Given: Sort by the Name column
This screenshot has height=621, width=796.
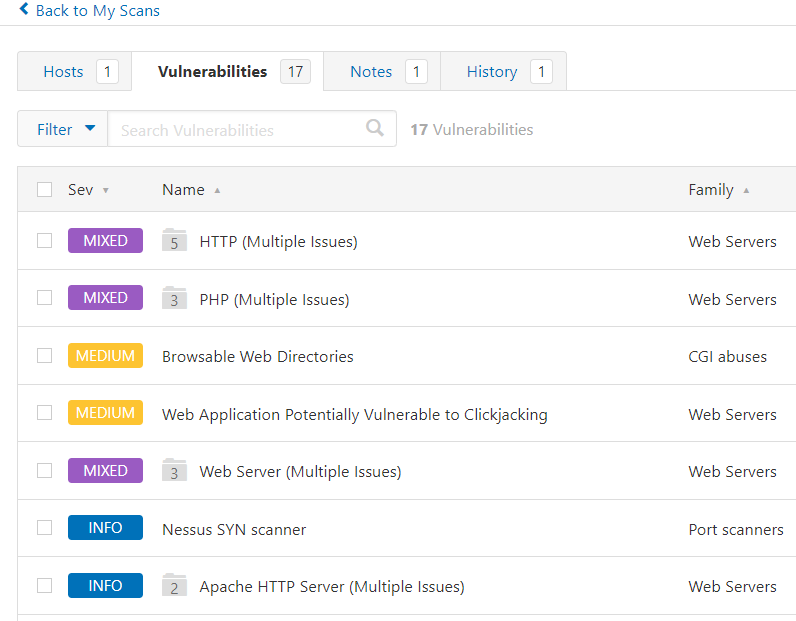Looking at the screenshot, I should 191,190.
